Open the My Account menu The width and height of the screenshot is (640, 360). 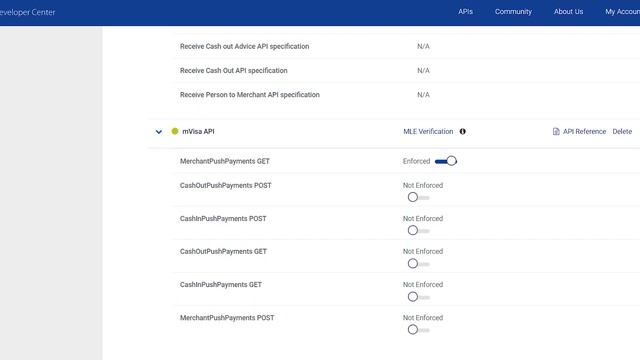(x=622, y=12)
